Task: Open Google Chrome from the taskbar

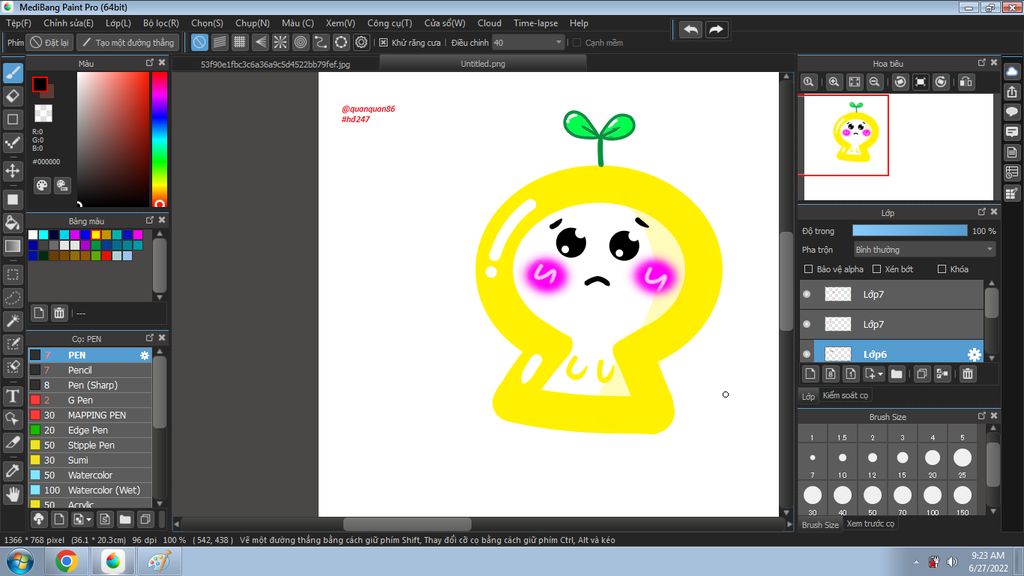Action: 66,561
